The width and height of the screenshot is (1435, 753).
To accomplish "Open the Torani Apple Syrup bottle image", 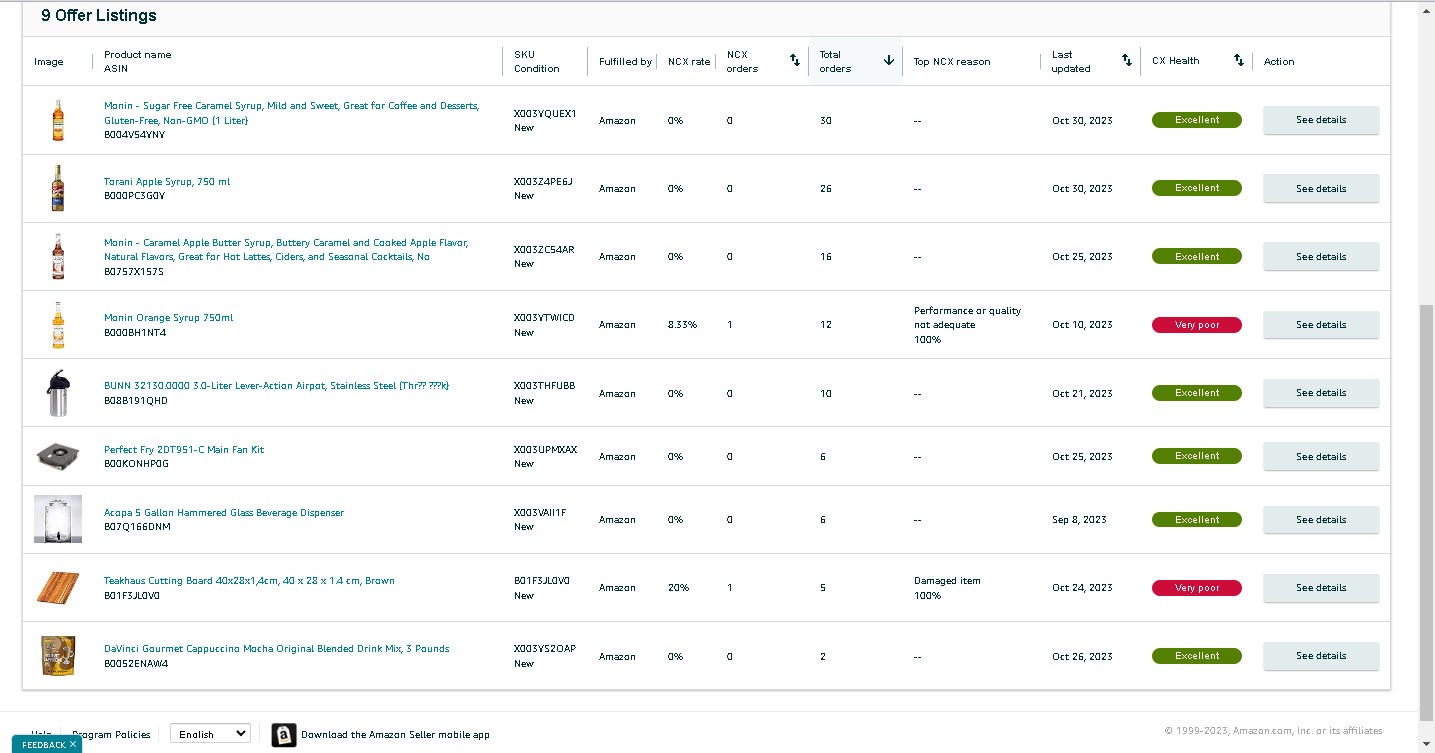I will (58, 188).
